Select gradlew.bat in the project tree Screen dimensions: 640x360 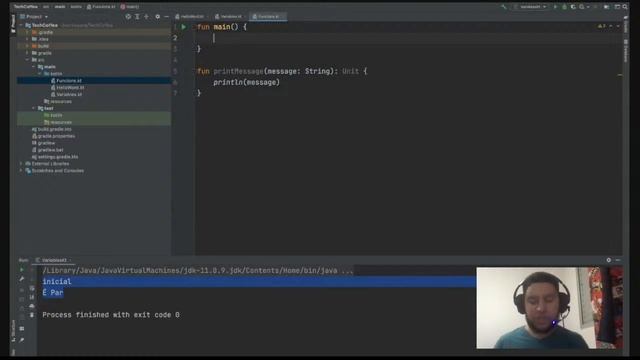[x=51, y=150]
